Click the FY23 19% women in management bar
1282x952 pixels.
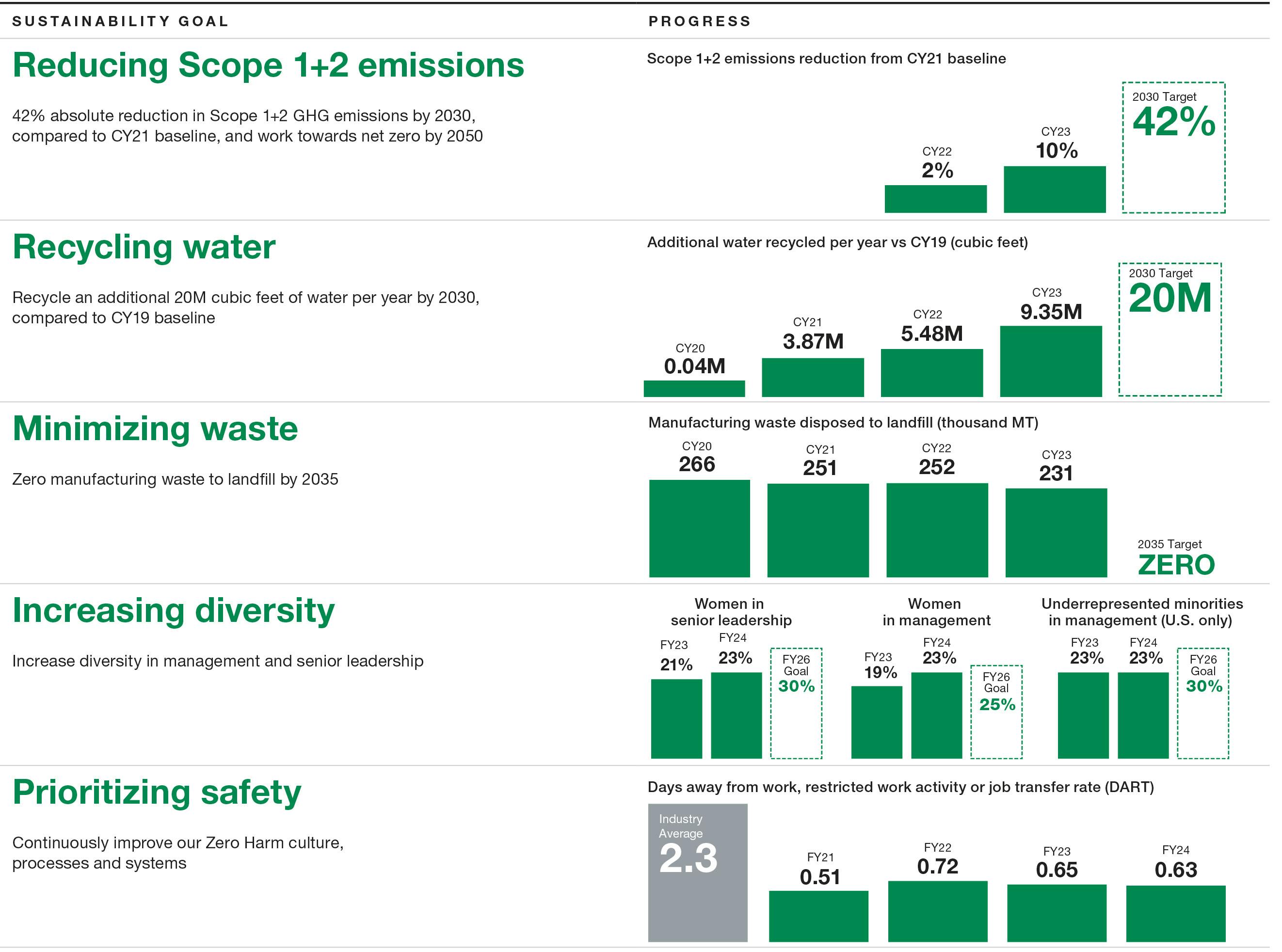pos(877,722)
